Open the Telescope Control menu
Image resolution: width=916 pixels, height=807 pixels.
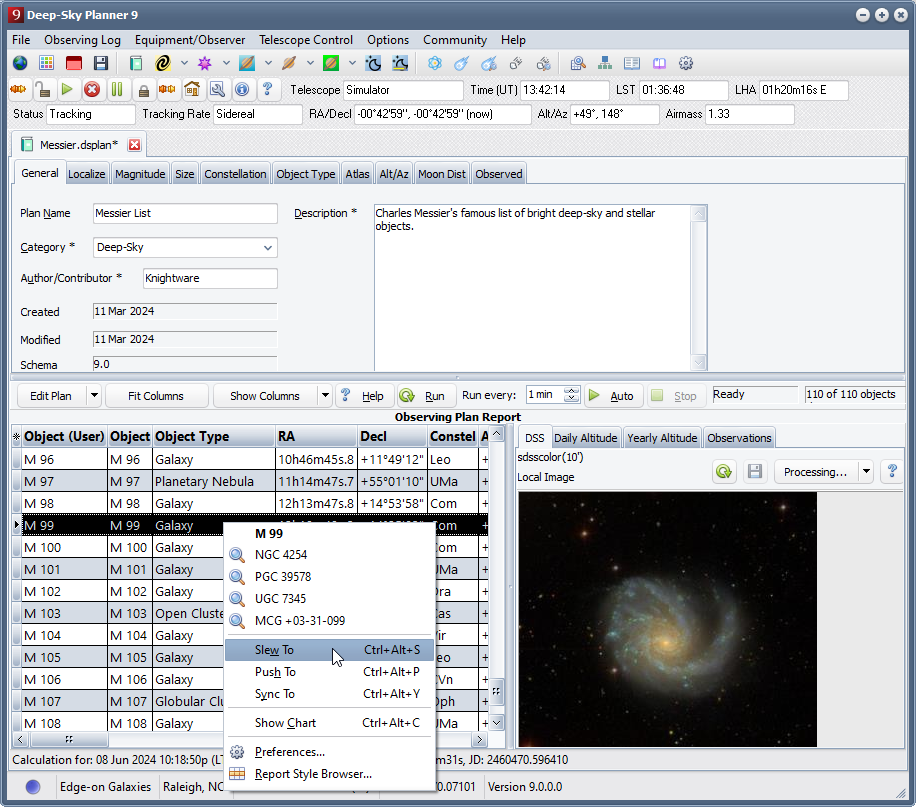point(305,40)
